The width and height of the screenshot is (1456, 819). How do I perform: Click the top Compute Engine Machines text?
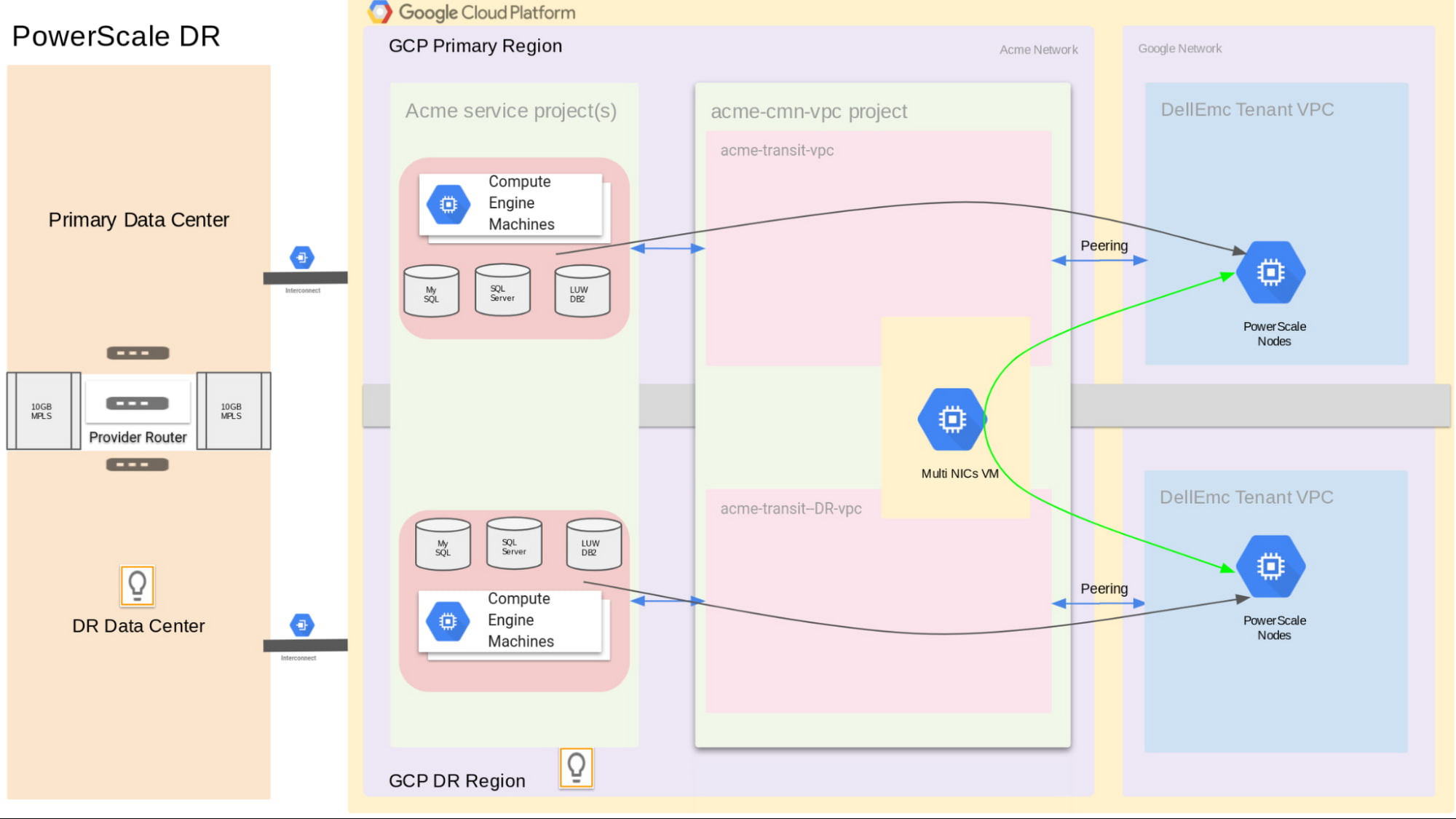521,203
